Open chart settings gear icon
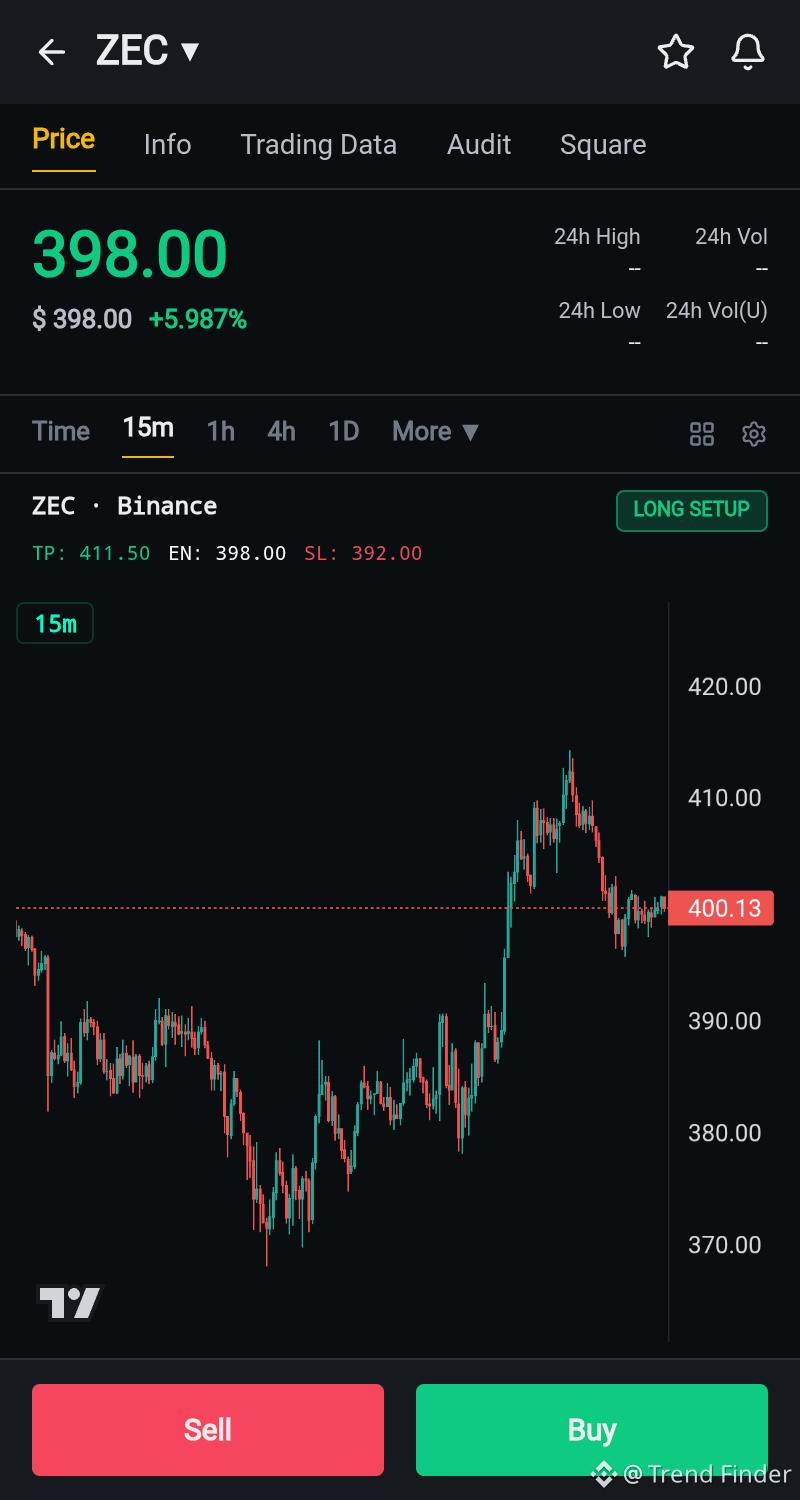Image resolution: width=800 pixels, height=1500 pixels. coord(754,434)
